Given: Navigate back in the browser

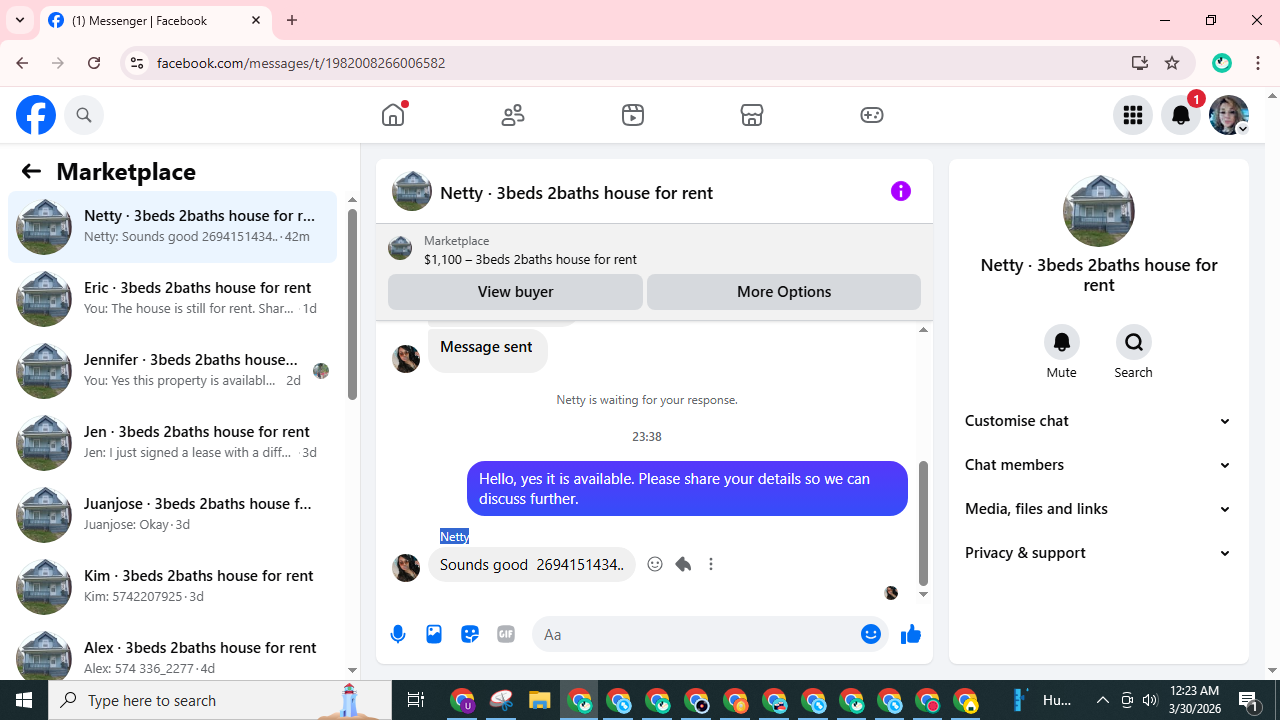Looking at the screenshot, I should click(22, 63).
